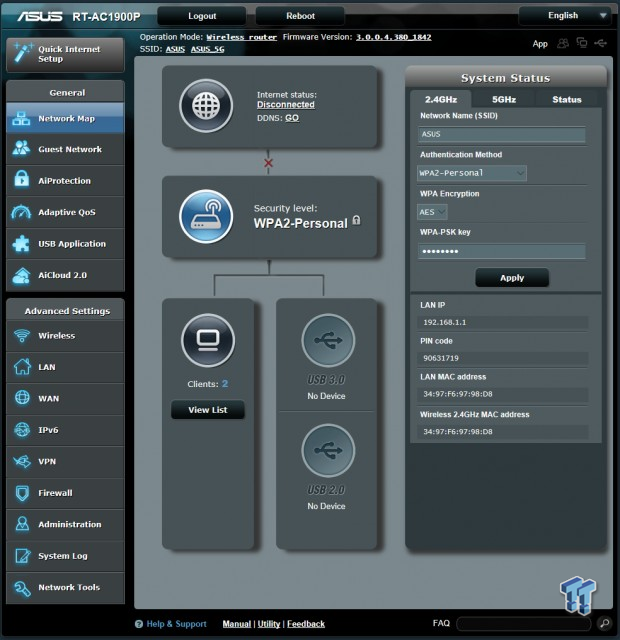Click the Help & Support question mark icon
The image size is (620, 640).
(139, 624)
